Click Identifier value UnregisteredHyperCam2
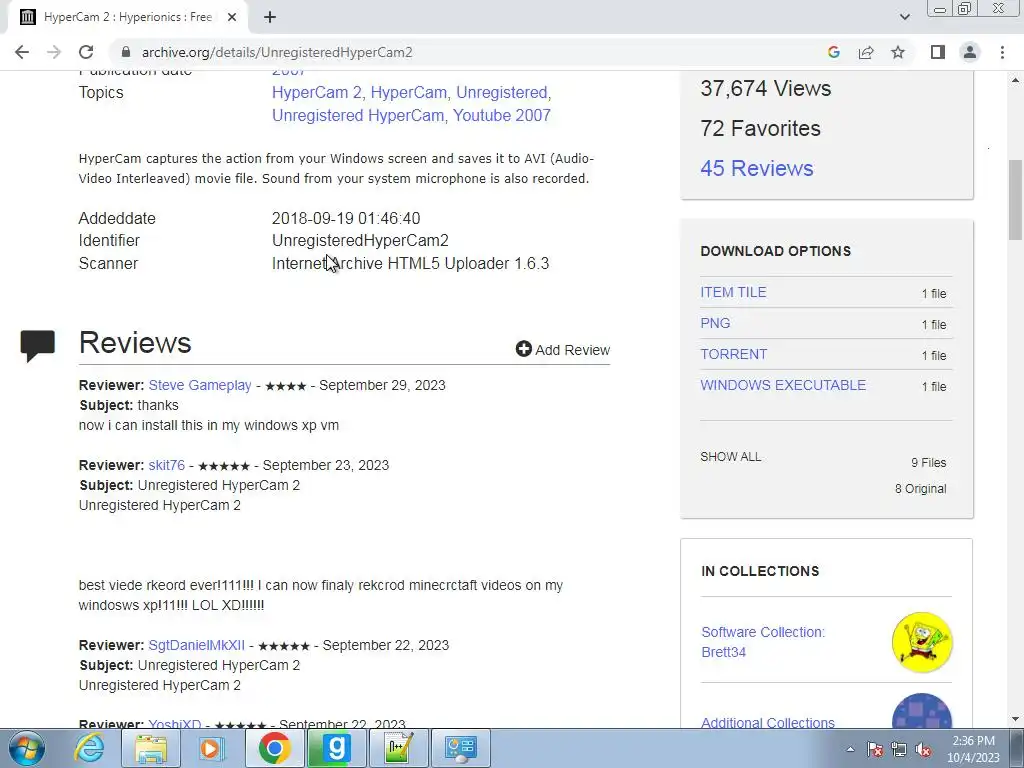 pyautogui.click(x=360, y=241)
